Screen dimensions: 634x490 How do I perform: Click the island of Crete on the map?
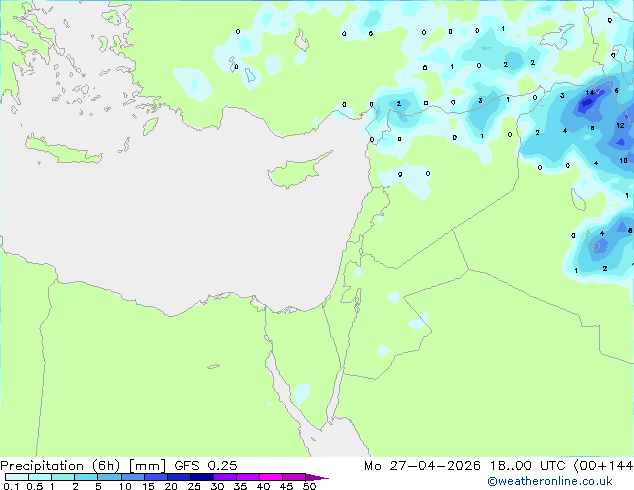click(x=64, y=150)
